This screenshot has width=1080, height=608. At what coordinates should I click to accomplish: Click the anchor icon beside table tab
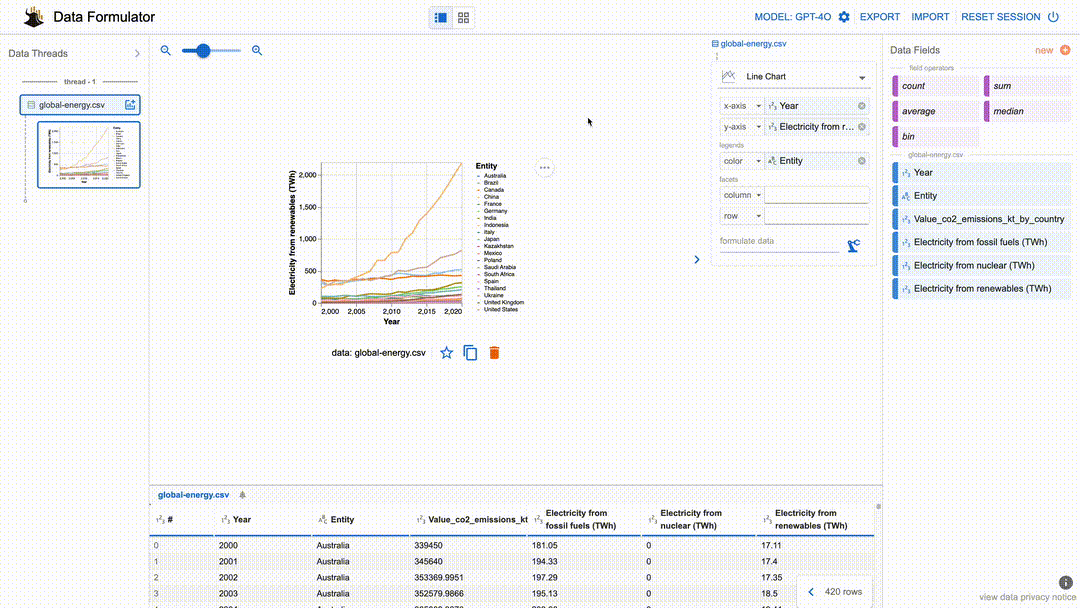tap(242, 494)
